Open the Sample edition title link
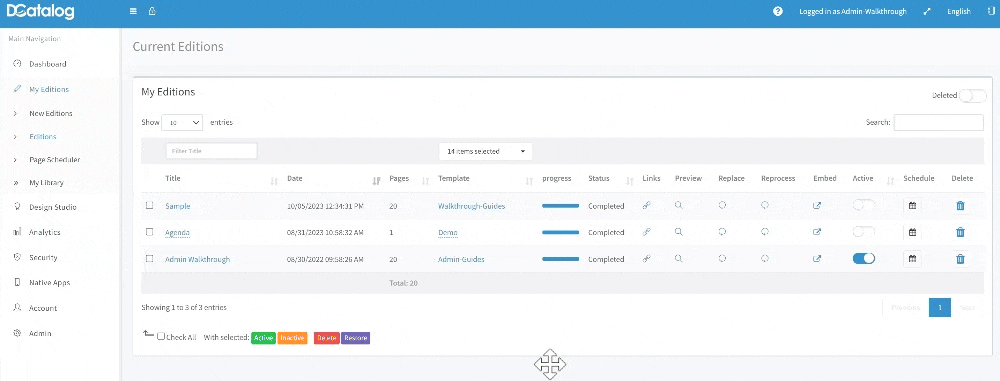This screenshot has height=381, width=1000. coord(177,206)
